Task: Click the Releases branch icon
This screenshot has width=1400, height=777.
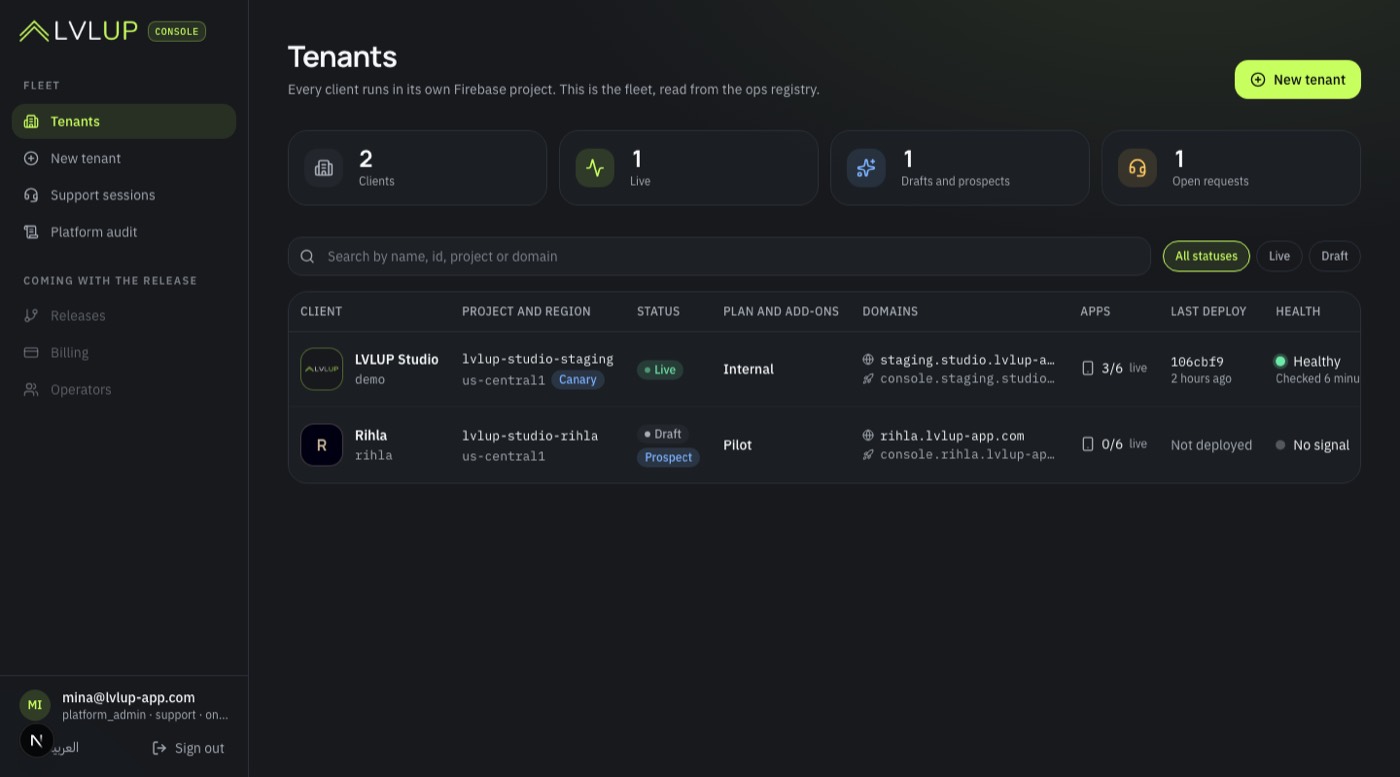Action: coord(31,316)
